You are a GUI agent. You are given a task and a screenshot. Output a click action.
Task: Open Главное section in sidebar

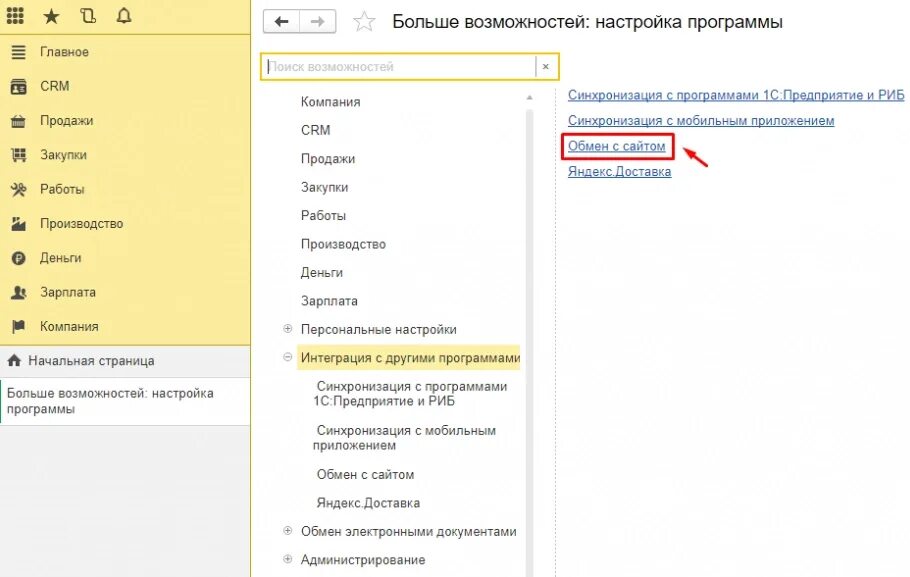64,52
